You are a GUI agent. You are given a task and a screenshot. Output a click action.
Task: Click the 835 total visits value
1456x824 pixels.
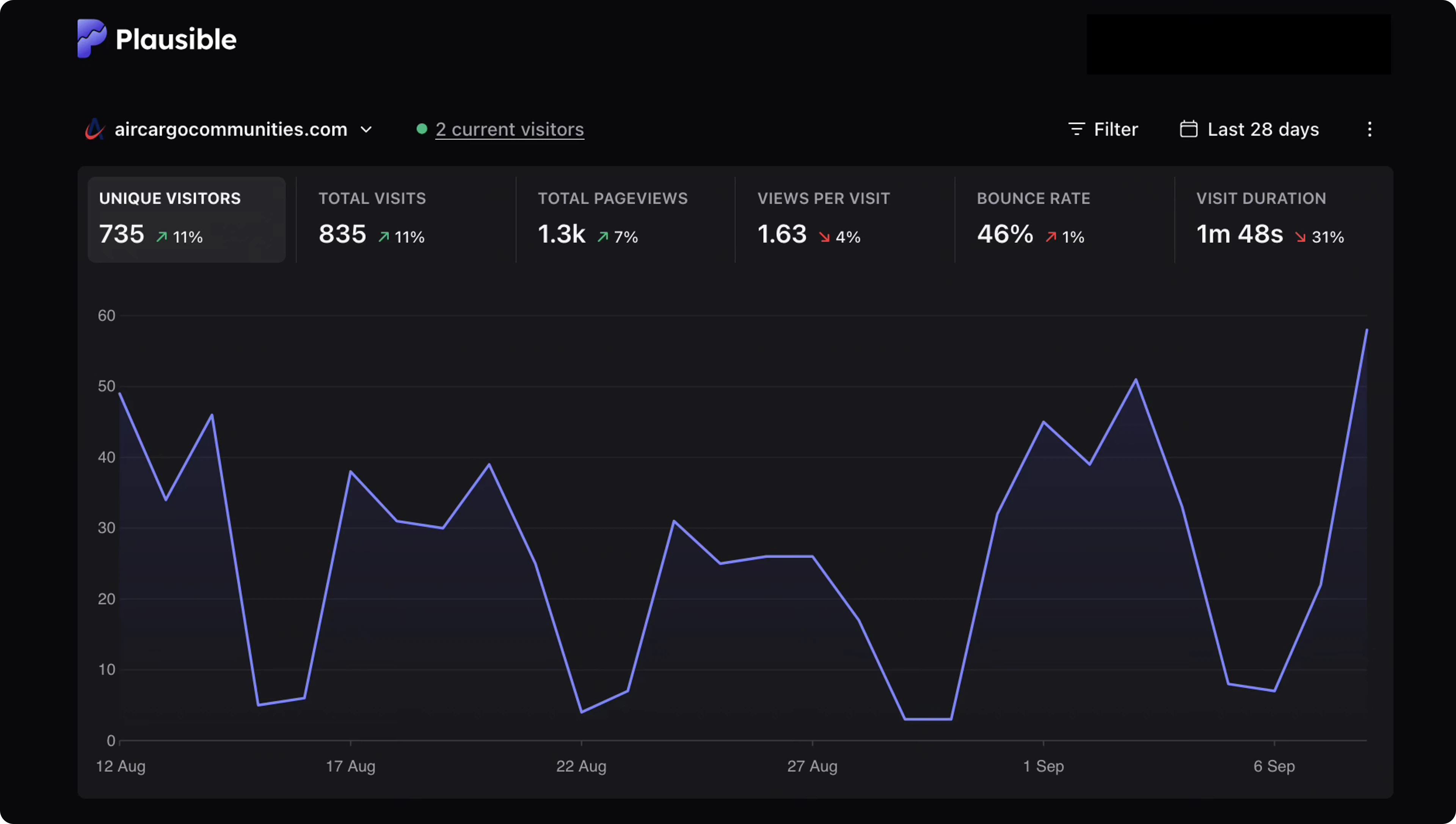(342, 234)
